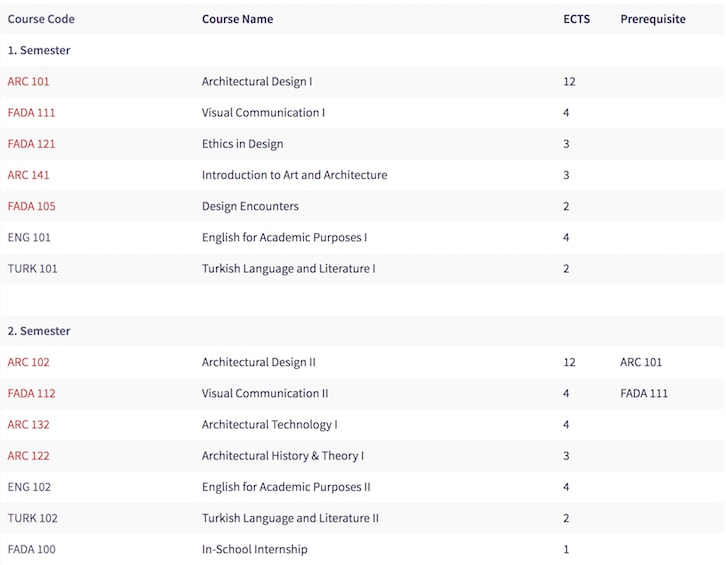This screenshot has height=565, width=726.
Task: Select the FADA 105 course link
Action: point(31,206)
